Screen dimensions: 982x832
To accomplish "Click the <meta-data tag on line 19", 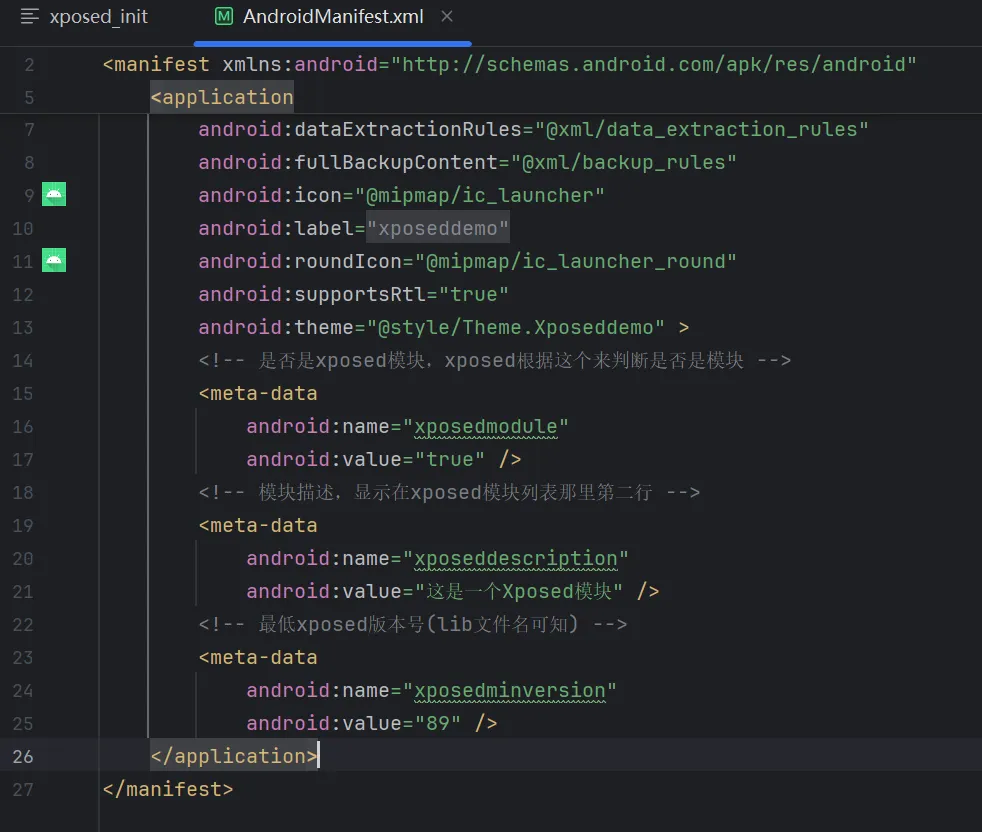I will (258, 526).
